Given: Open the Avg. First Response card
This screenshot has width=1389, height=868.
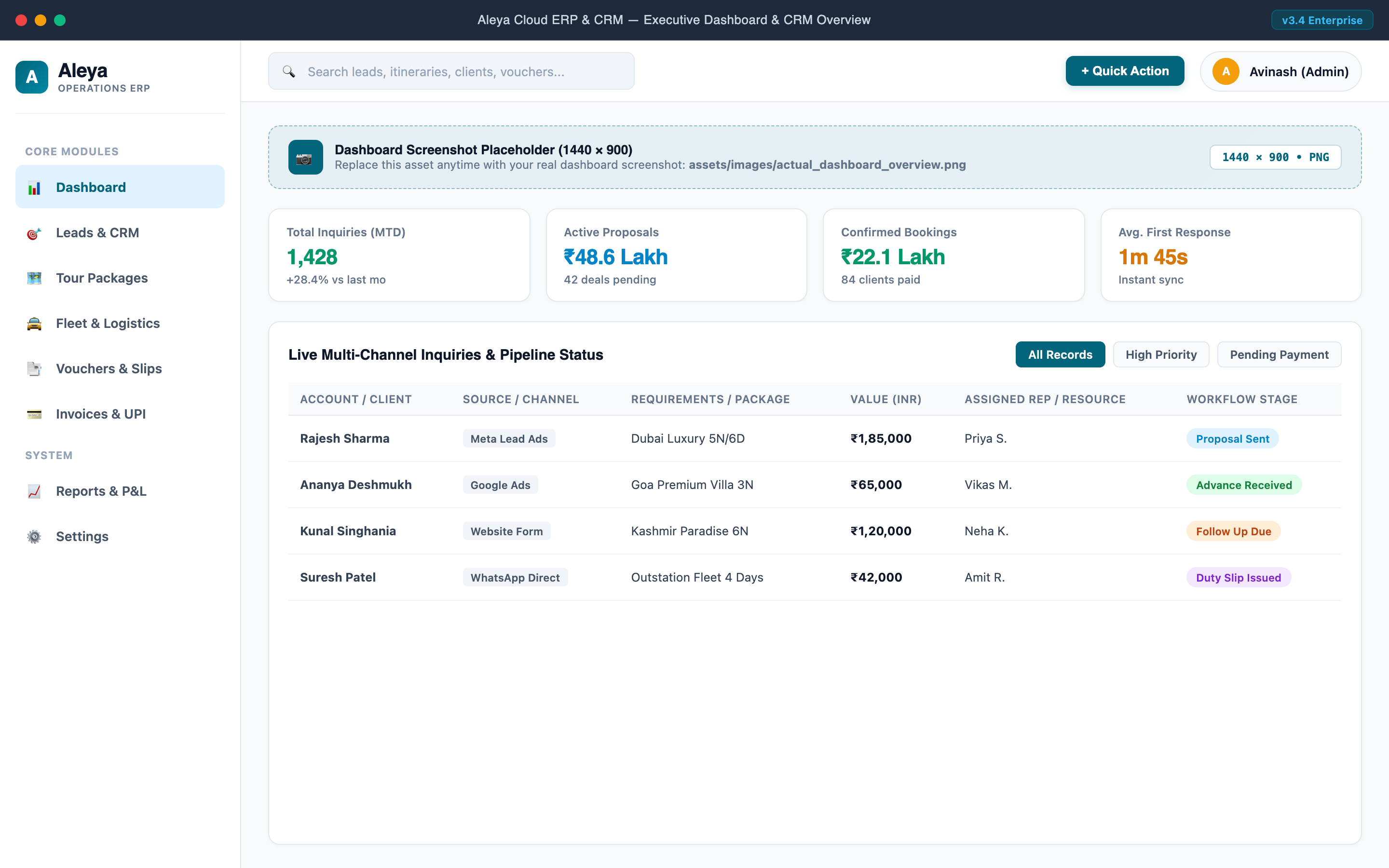Looking at the screenshot, I should tap(1231, 256).
